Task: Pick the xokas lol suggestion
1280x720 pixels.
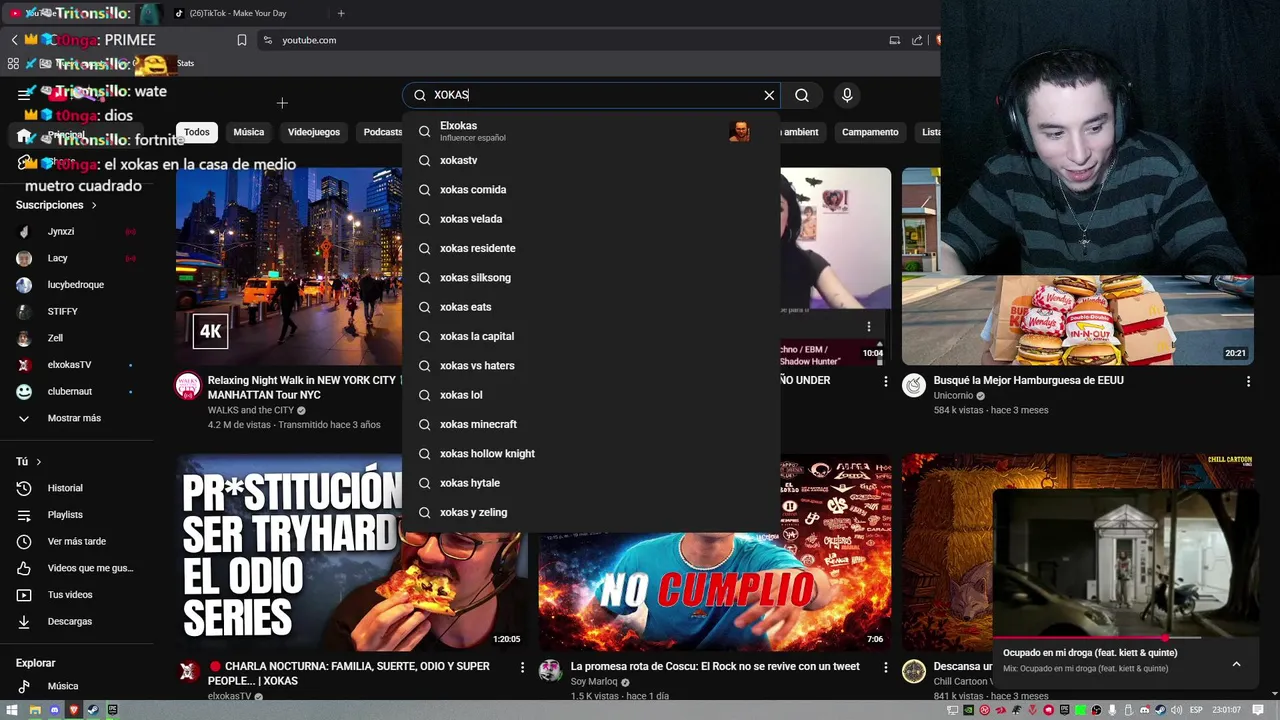Action: point(591,395)
